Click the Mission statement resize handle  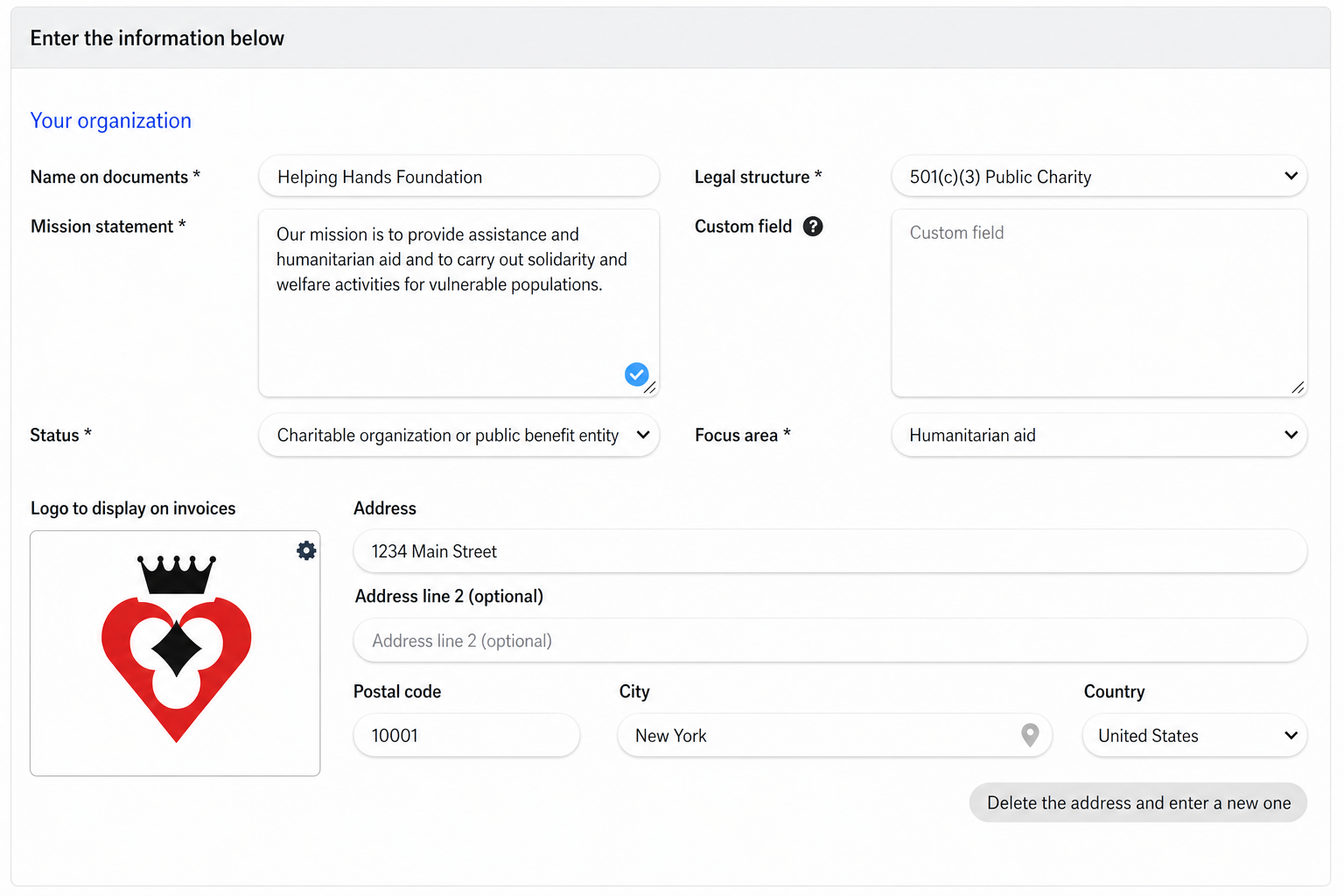pos(650,388)
